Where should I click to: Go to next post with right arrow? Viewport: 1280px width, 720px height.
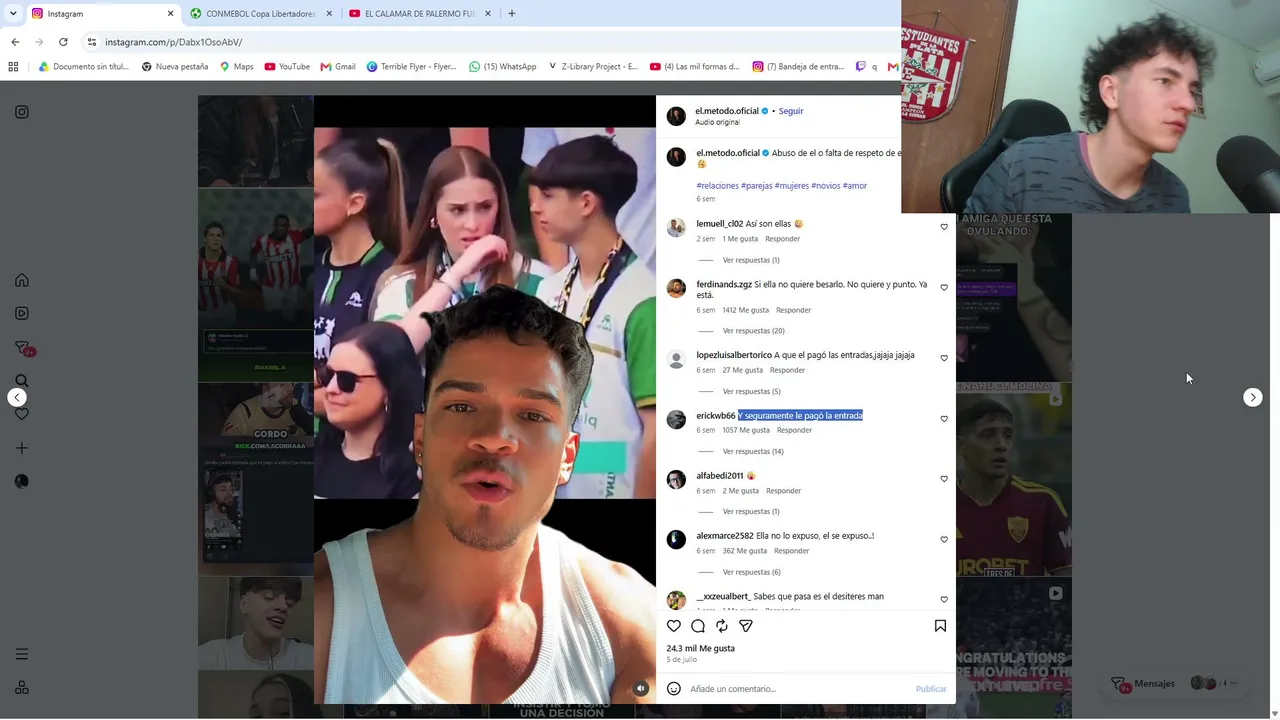point(1253,398)
